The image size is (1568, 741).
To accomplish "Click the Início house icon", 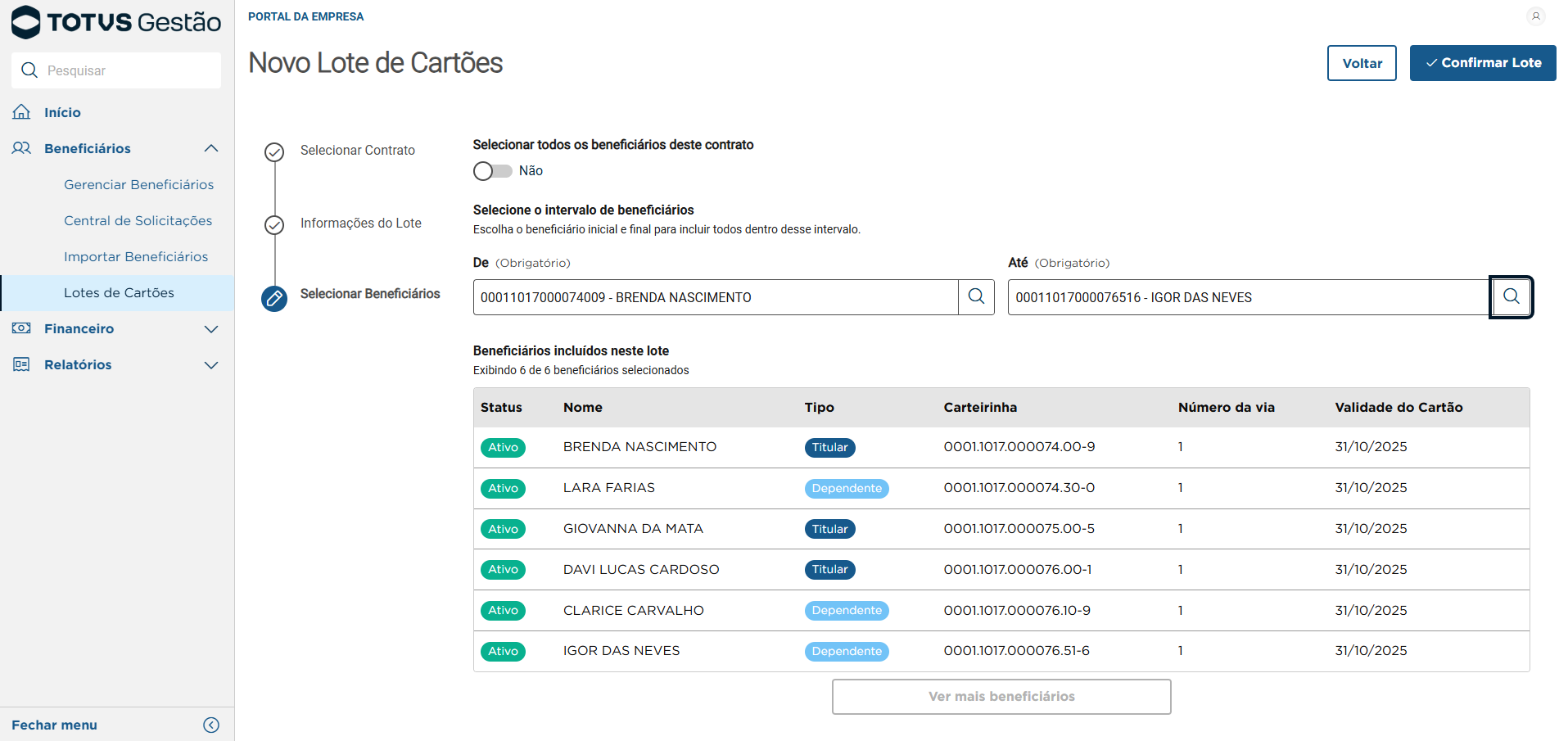I will point(22,112).
